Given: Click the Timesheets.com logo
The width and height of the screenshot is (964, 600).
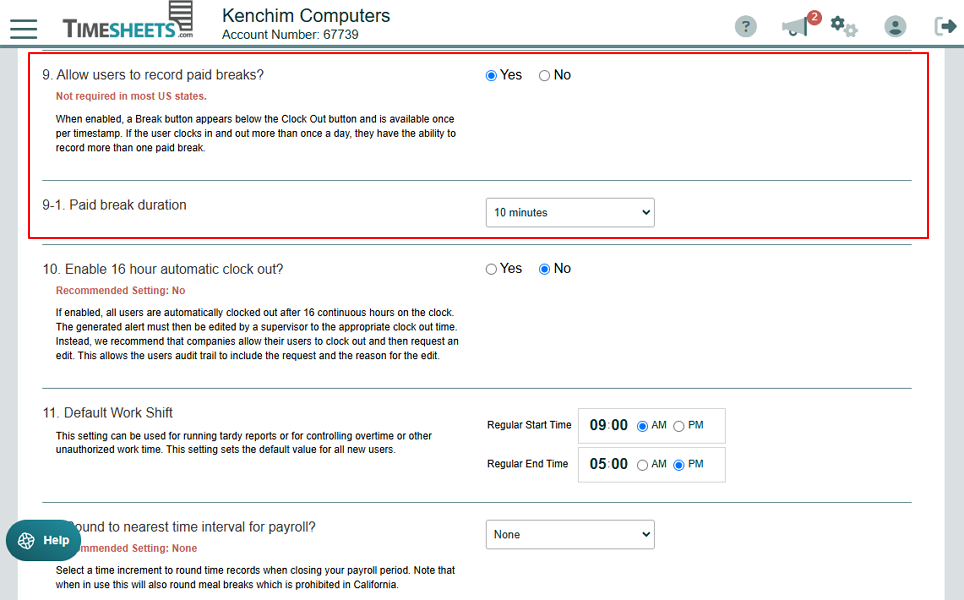Looking at the screenshot, I should 128,21.
